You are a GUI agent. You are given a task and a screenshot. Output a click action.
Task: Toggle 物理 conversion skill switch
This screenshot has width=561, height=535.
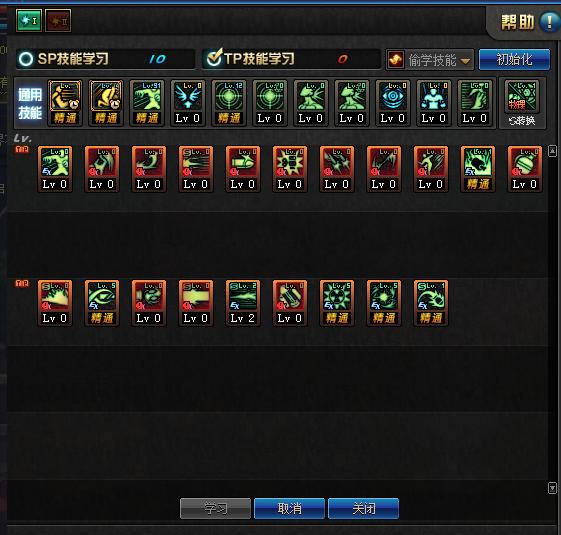click(522, 103)
